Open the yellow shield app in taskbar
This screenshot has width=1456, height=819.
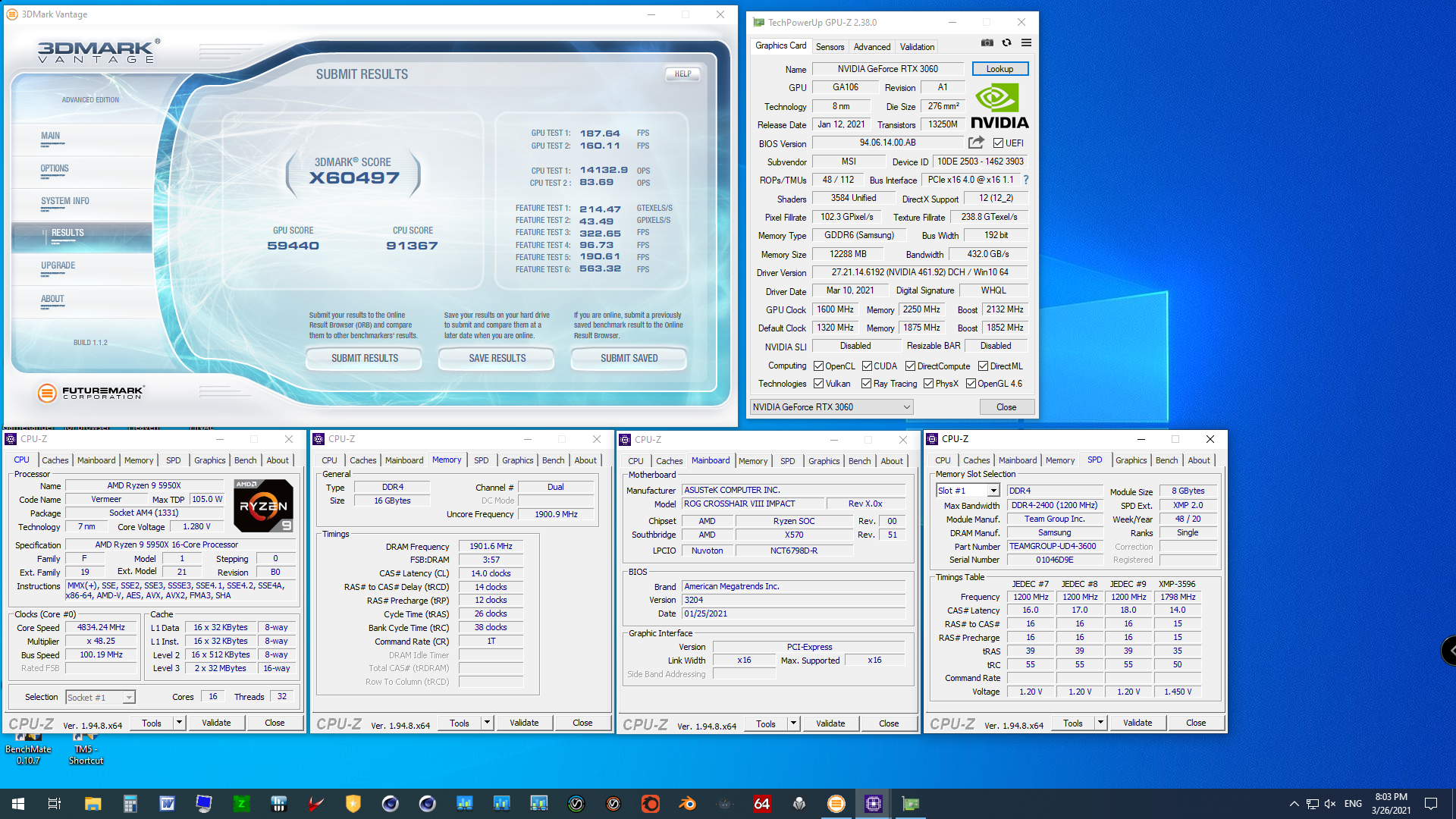tap(353, 804)
